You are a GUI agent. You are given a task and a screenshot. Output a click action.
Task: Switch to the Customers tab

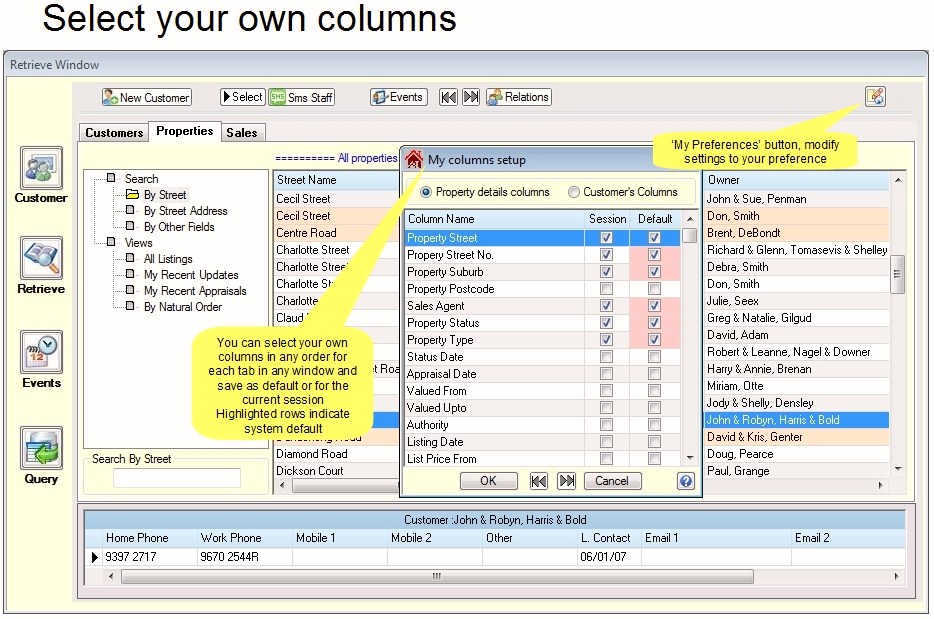click(x=113, y=132)
